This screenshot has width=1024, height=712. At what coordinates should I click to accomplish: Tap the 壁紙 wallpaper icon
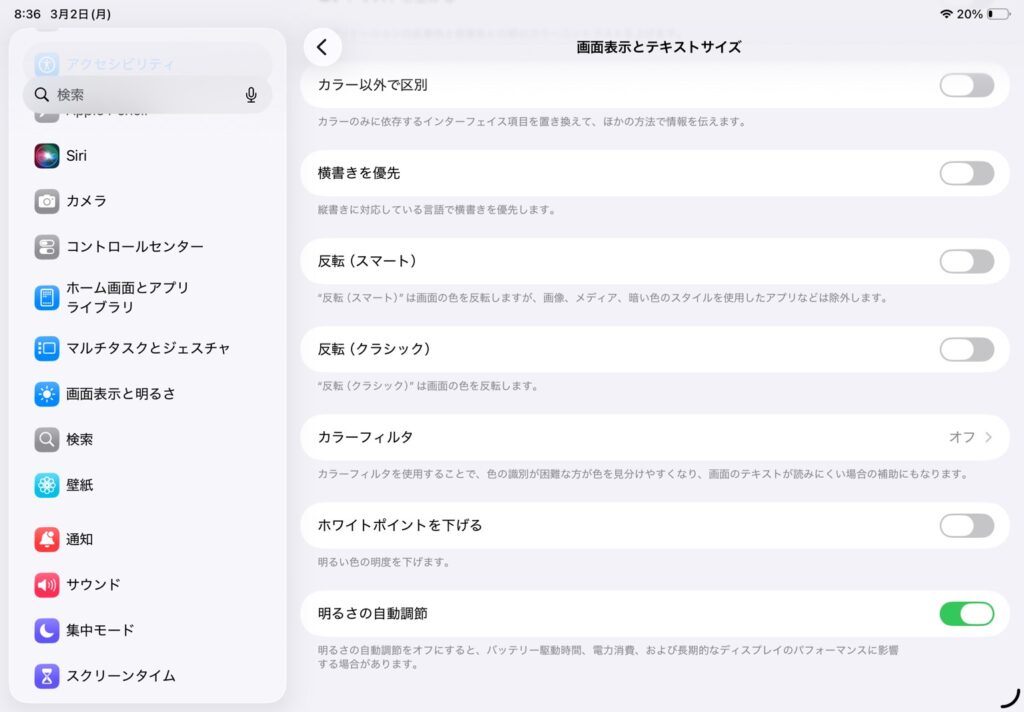[x=47, y=485]
